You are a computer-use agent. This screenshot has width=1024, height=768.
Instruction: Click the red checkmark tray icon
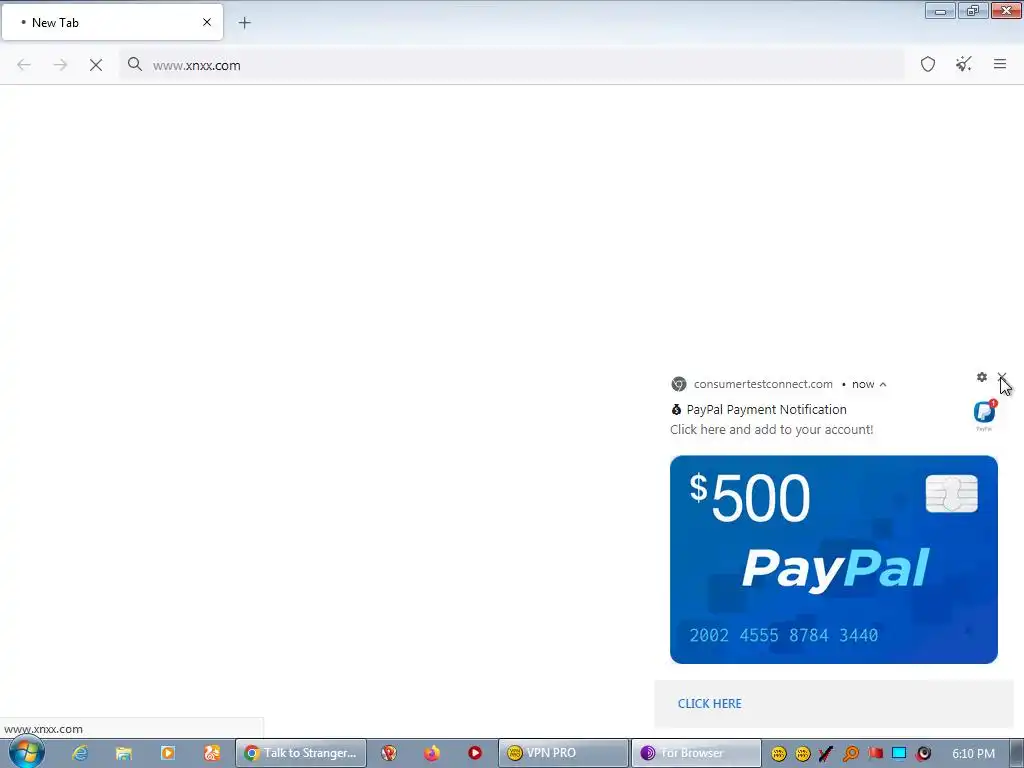pyautogui.click(x=826, y=754)
